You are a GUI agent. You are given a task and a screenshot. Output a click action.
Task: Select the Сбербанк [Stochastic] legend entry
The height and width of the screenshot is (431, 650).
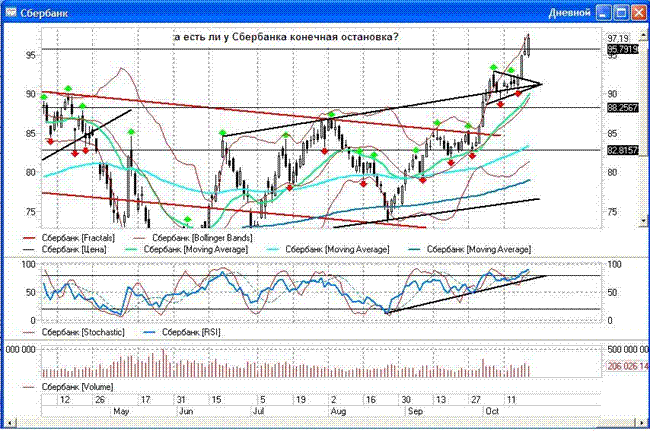(73, 332)
